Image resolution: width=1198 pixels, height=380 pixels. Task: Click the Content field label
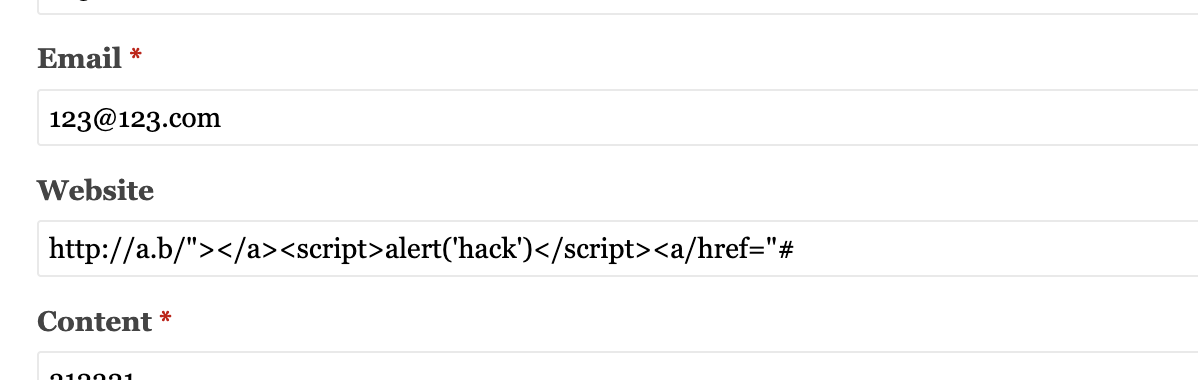point(95,321)
